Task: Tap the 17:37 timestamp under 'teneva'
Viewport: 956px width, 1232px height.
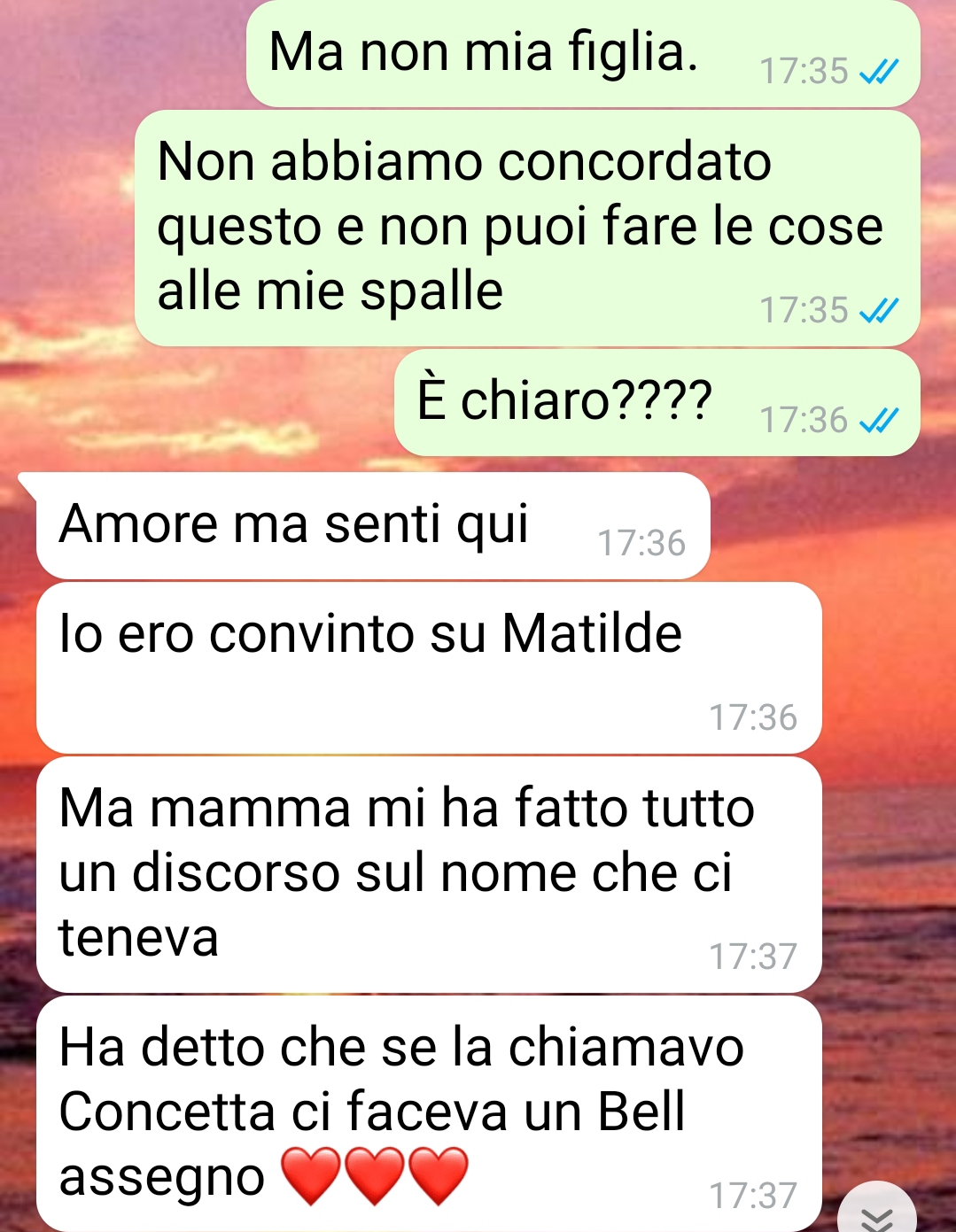Action: coord(753,957)
